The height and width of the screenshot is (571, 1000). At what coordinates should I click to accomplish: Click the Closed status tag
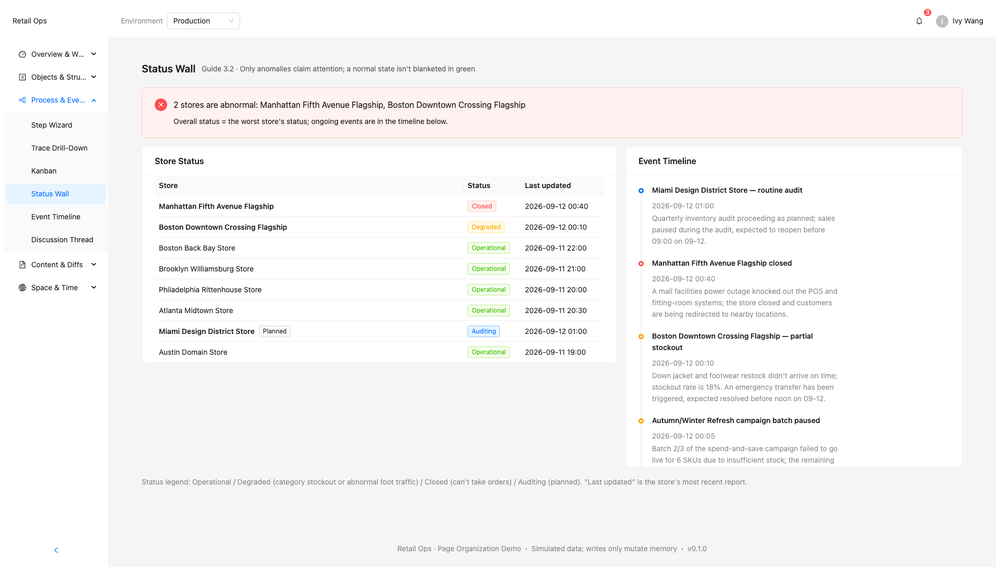(x=482, y=206)
